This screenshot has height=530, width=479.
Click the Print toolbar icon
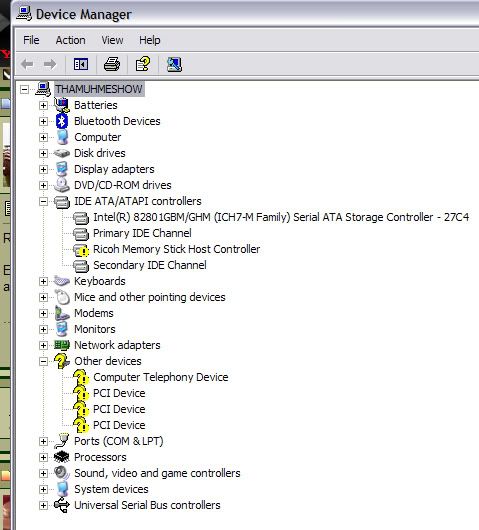coord(112,64)
